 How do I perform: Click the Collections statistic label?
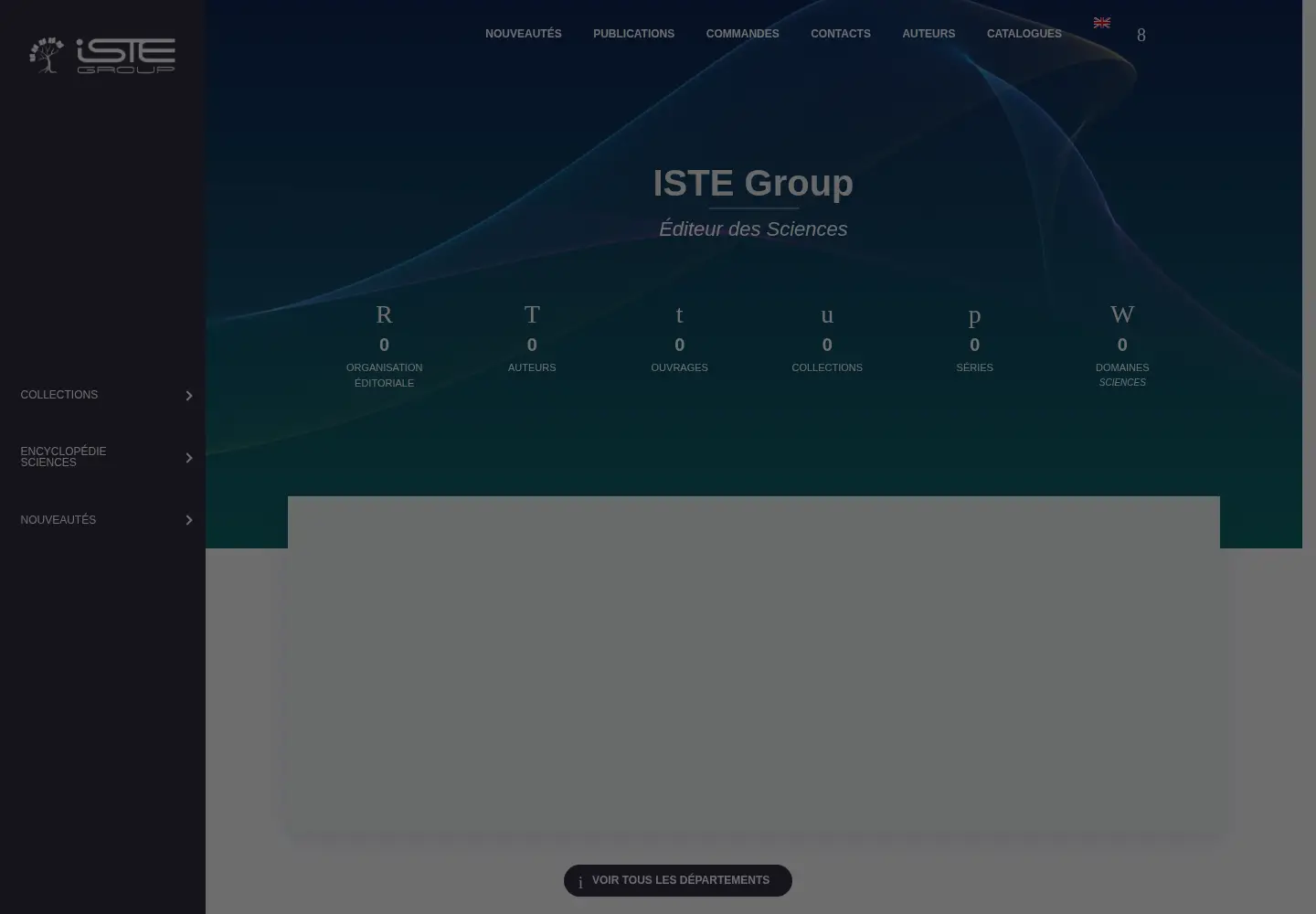[827, 367]
